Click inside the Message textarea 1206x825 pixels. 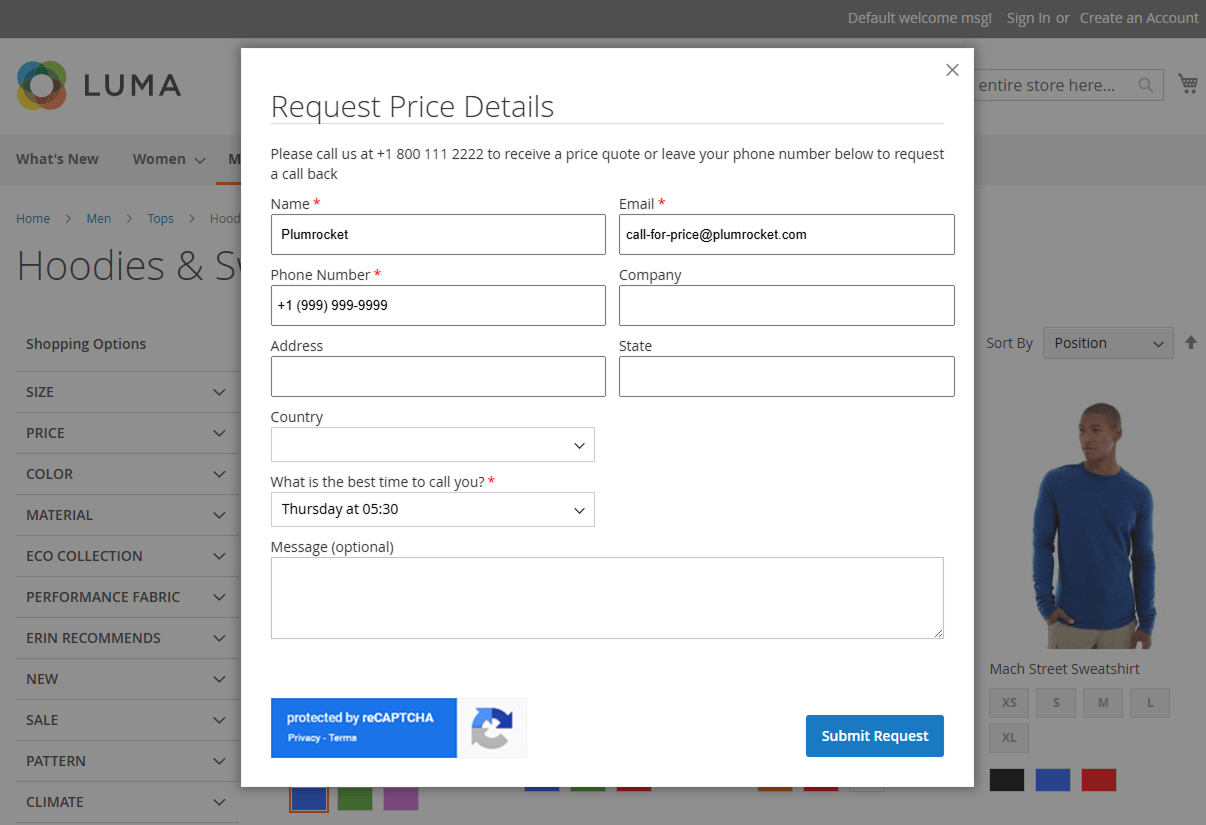(606, 597)
